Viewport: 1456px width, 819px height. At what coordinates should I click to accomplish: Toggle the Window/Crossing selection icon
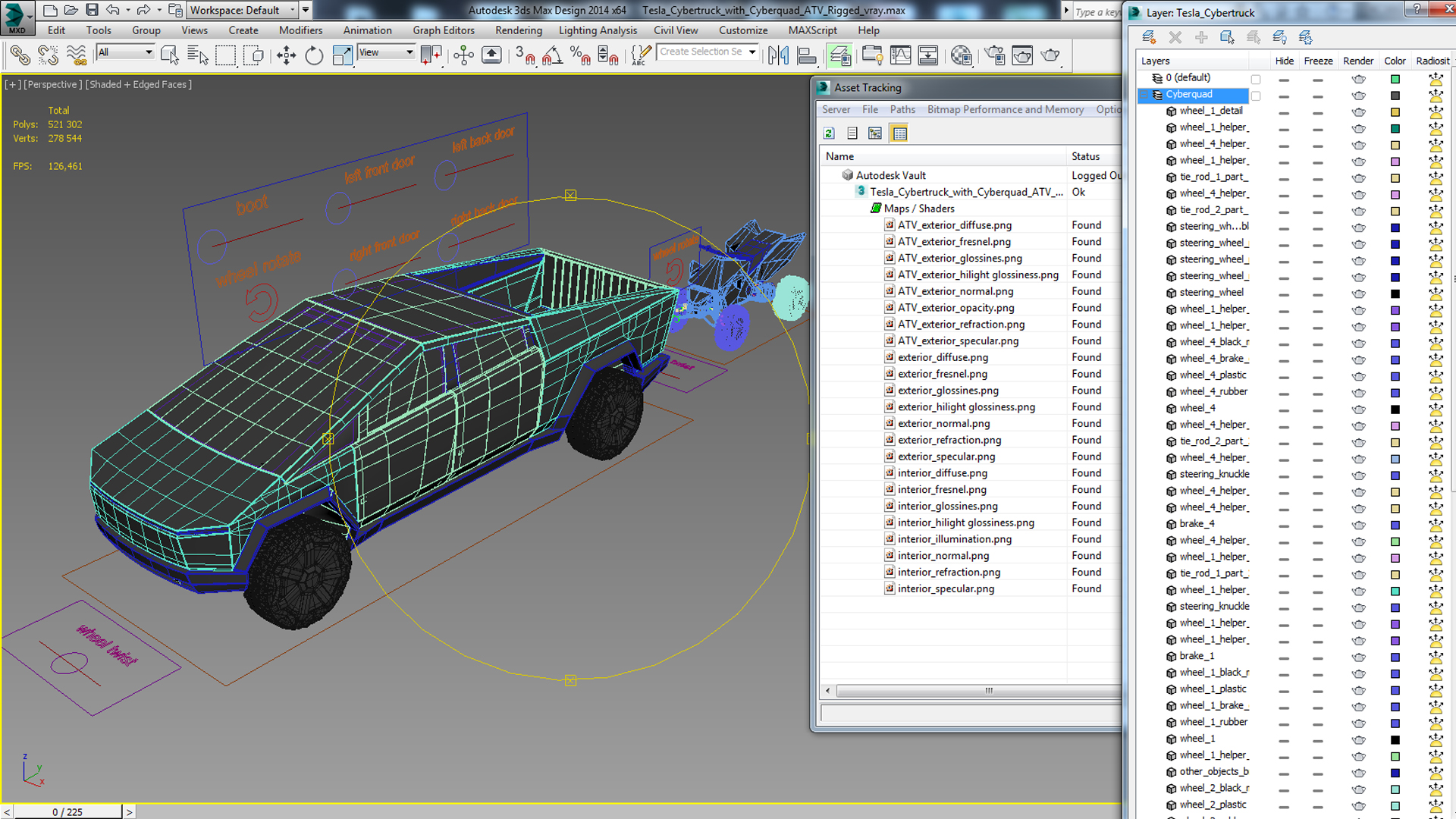[x=254, y=55]
